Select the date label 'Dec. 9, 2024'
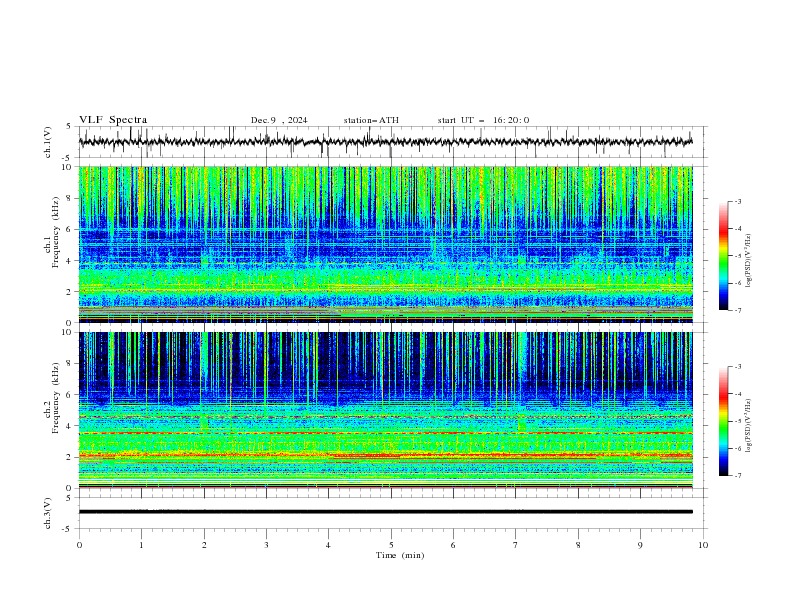The height and width of the screenshot is (612, 792). point(279,120)
